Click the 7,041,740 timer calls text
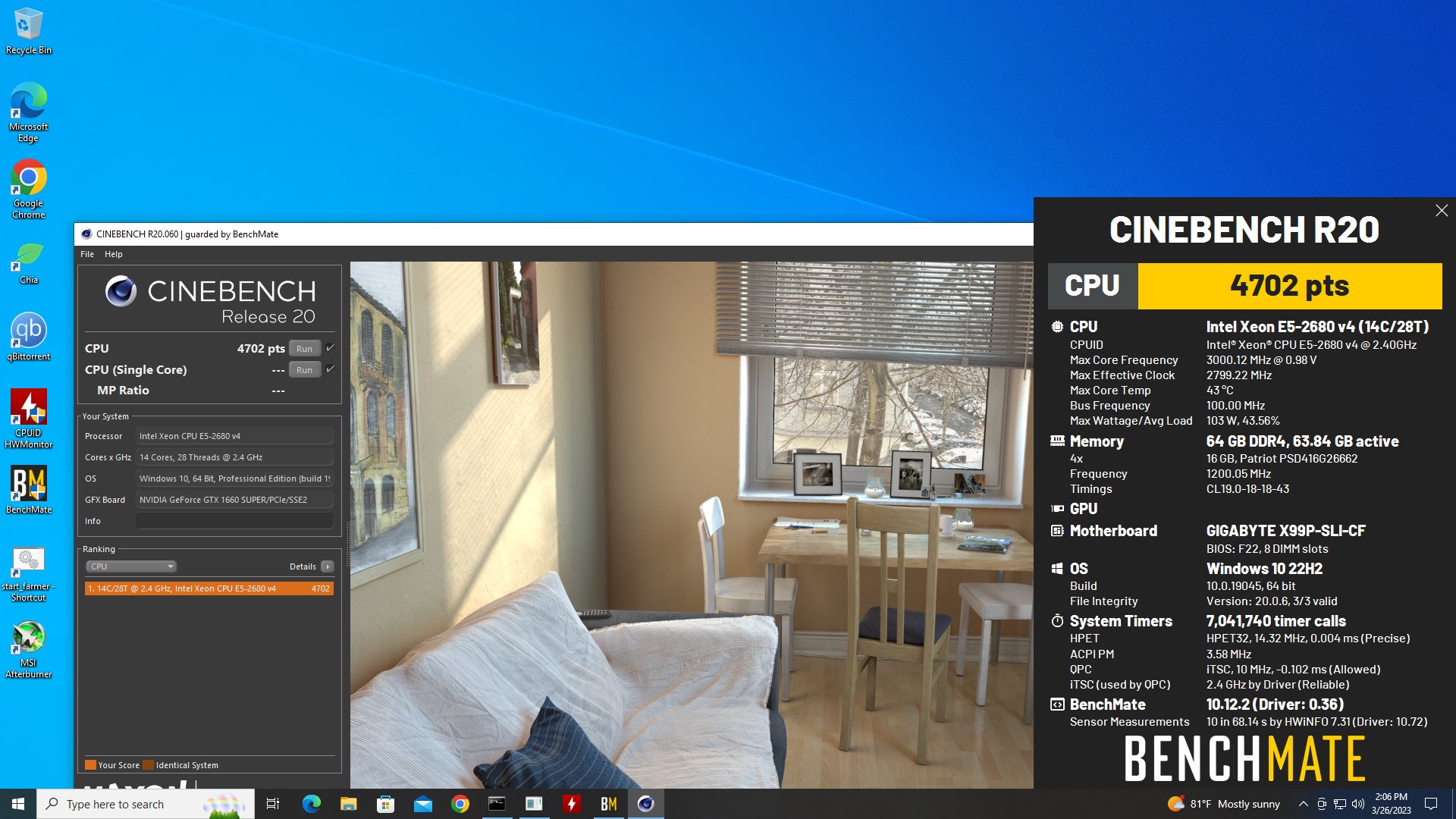Image resolution: width=1456 pixels, height=819 pixels. [1276, 621]
